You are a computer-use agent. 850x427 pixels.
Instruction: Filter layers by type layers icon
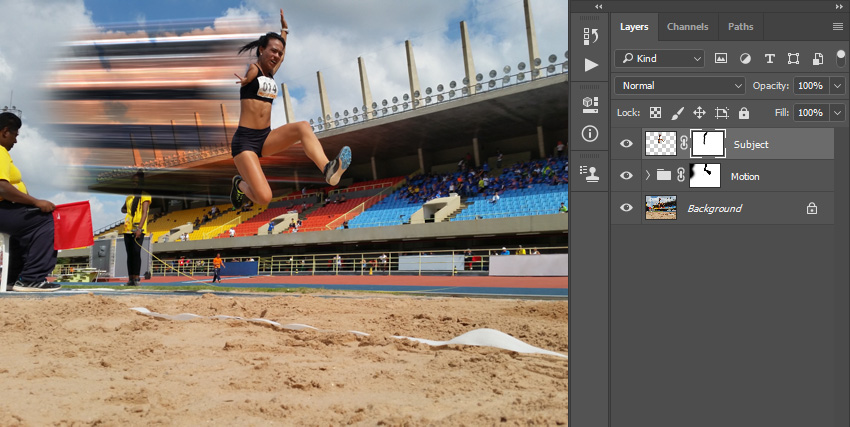(769, 59)
